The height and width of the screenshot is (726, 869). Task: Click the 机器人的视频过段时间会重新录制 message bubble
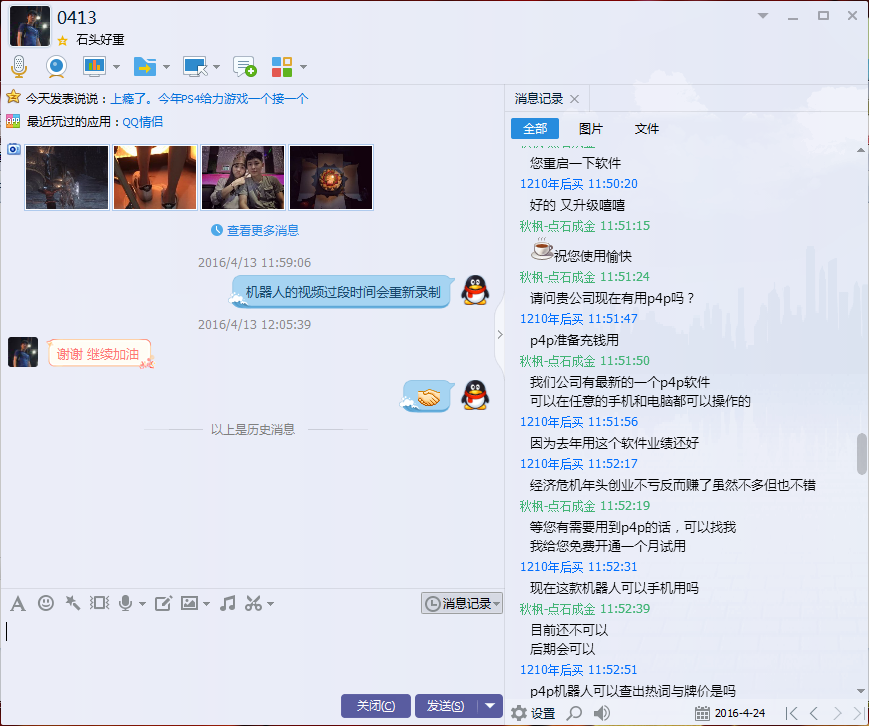[343, 292]
